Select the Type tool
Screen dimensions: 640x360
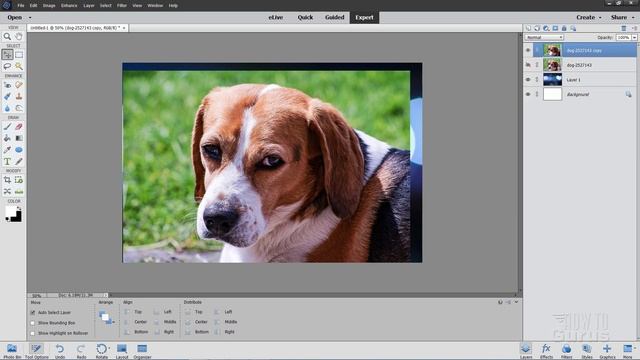tap(7, 162)
